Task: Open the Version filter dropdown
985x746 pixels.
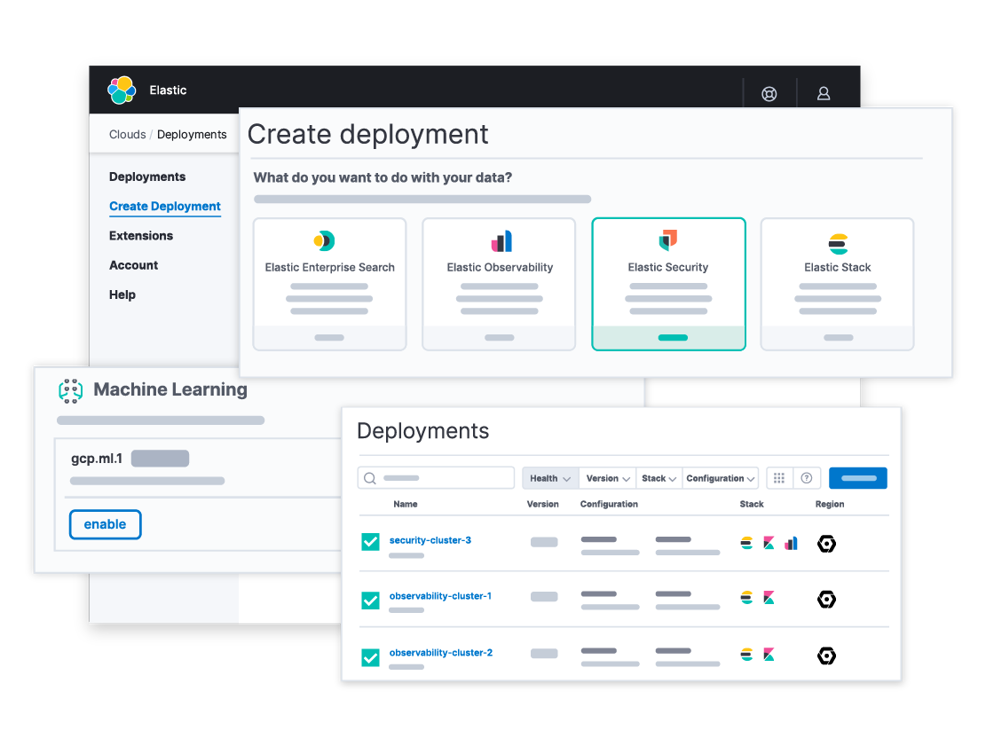Action: pos(608,478)
